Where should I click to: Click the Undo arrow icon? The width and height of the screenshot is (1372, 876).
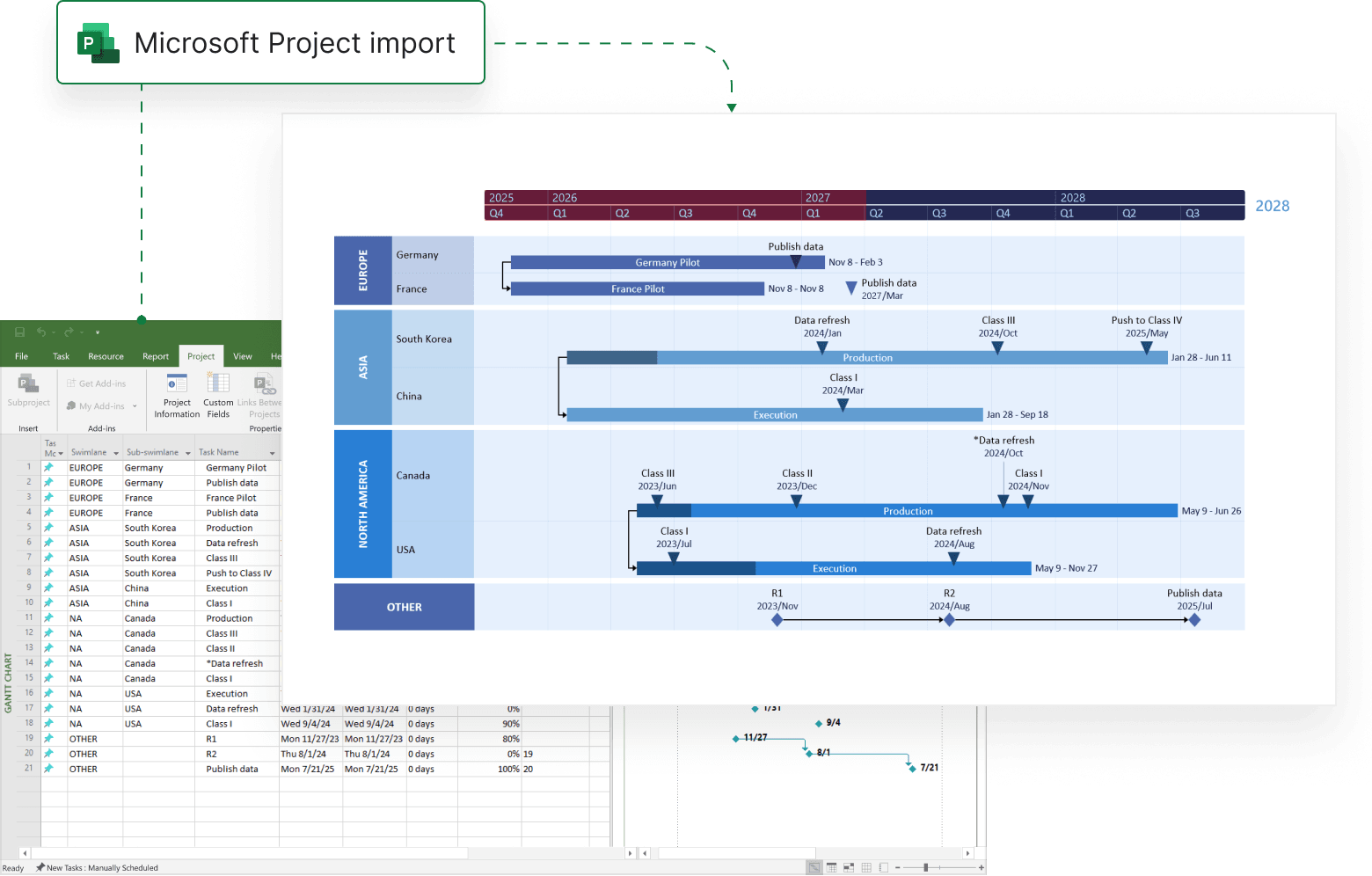[x=40, y=332]
